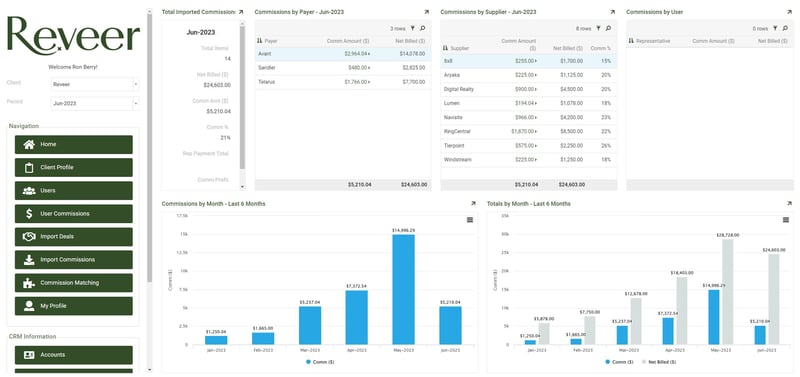Open filter in Commissions by Supplier table

tap(598, 29)
